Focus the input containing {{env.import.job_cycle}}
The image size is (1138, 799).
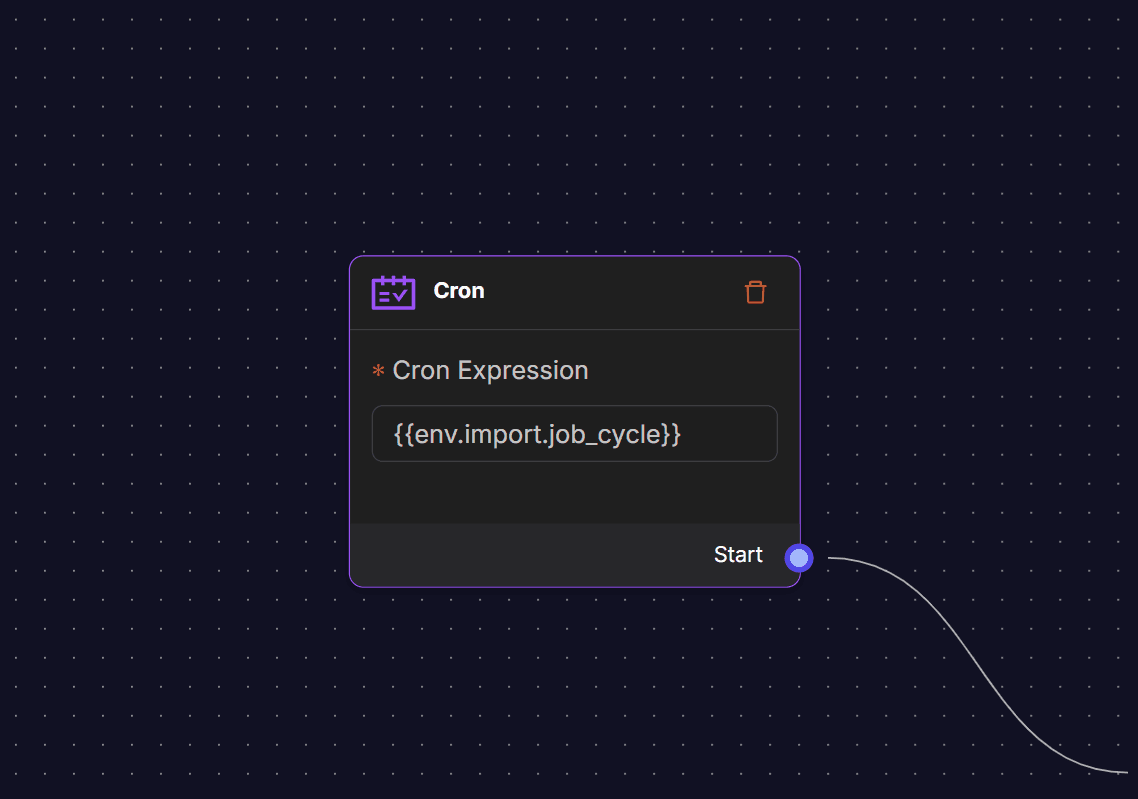pyautogui.click(x=575, y=433)
